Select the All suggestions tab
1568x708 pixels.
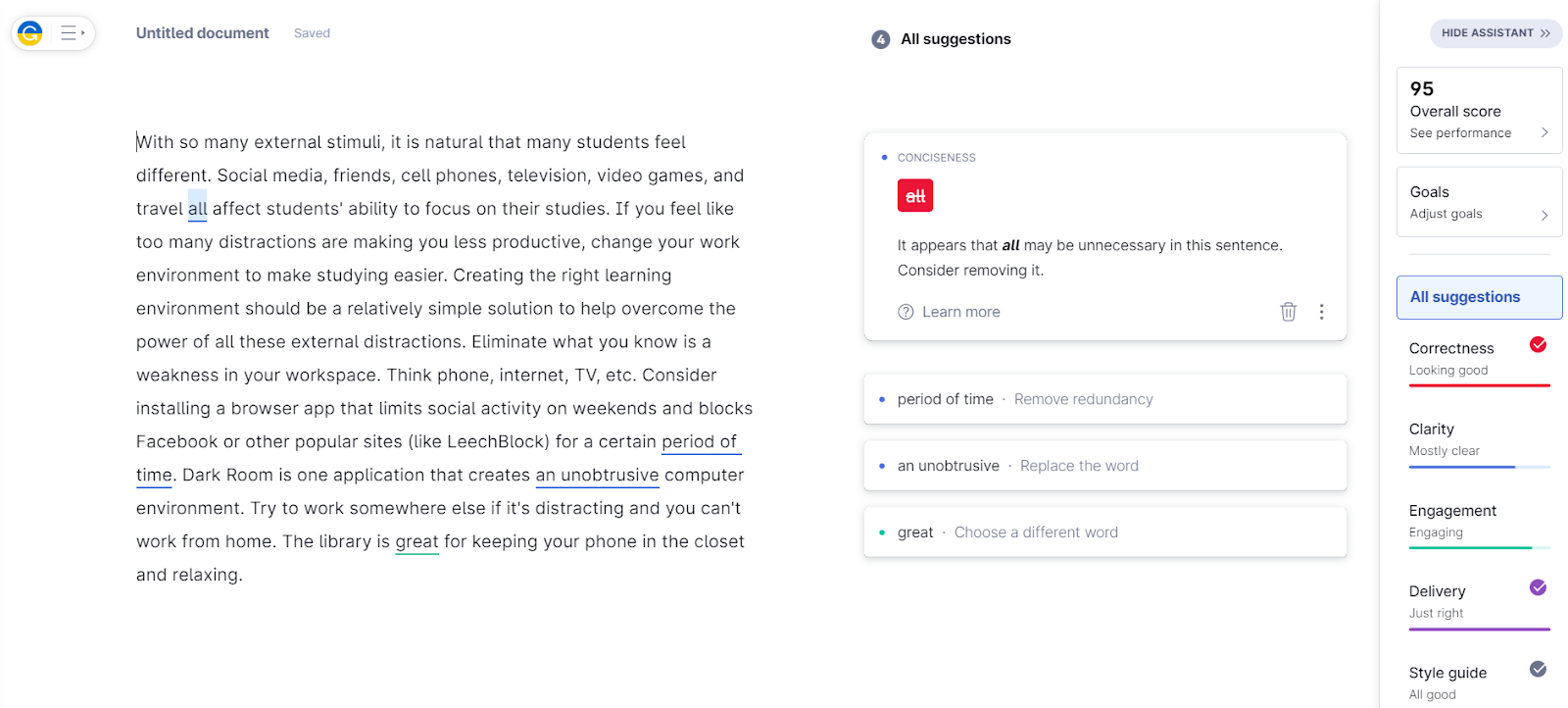tap(1479, 297)
